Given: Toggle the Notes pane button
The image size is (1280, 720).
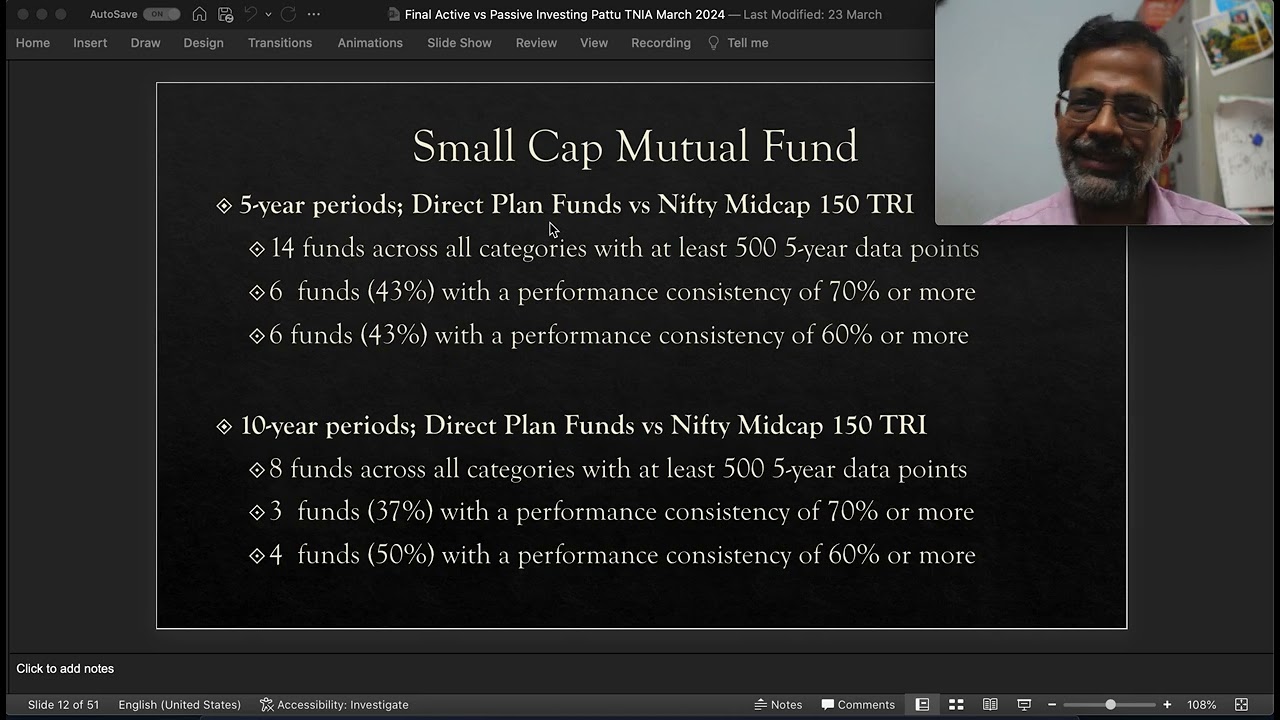Looking at the screenshot, I should click(778, 704).
